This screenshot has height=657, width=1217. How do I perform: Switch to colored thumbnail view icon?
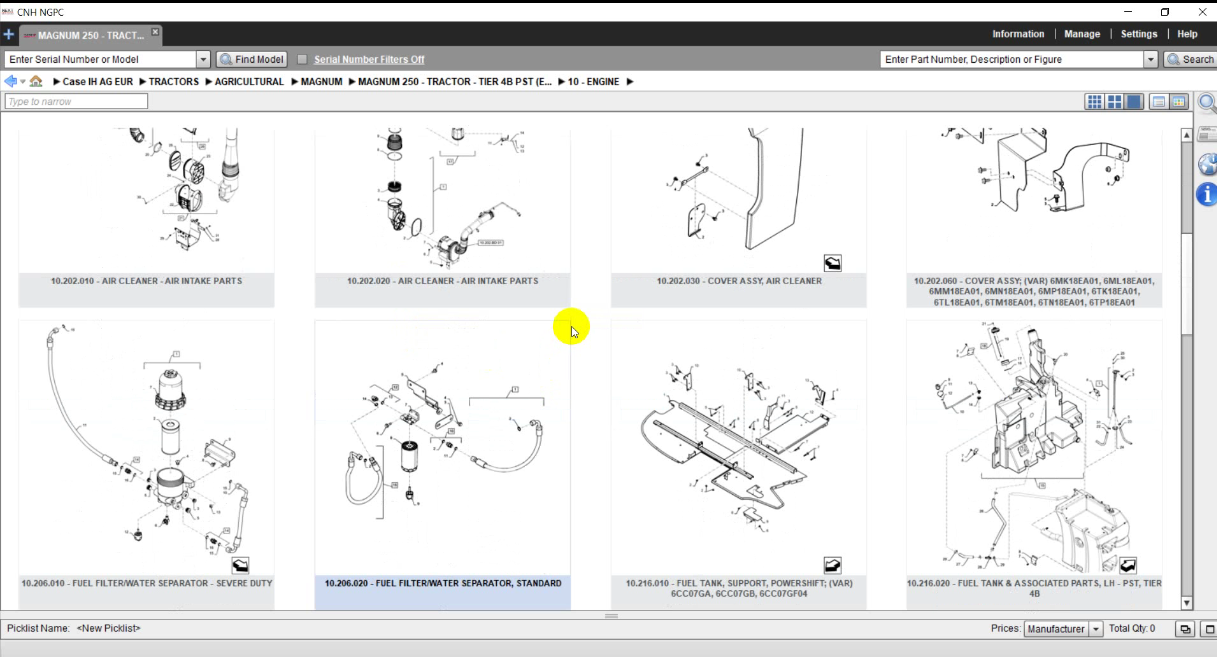click(1178, 102)
